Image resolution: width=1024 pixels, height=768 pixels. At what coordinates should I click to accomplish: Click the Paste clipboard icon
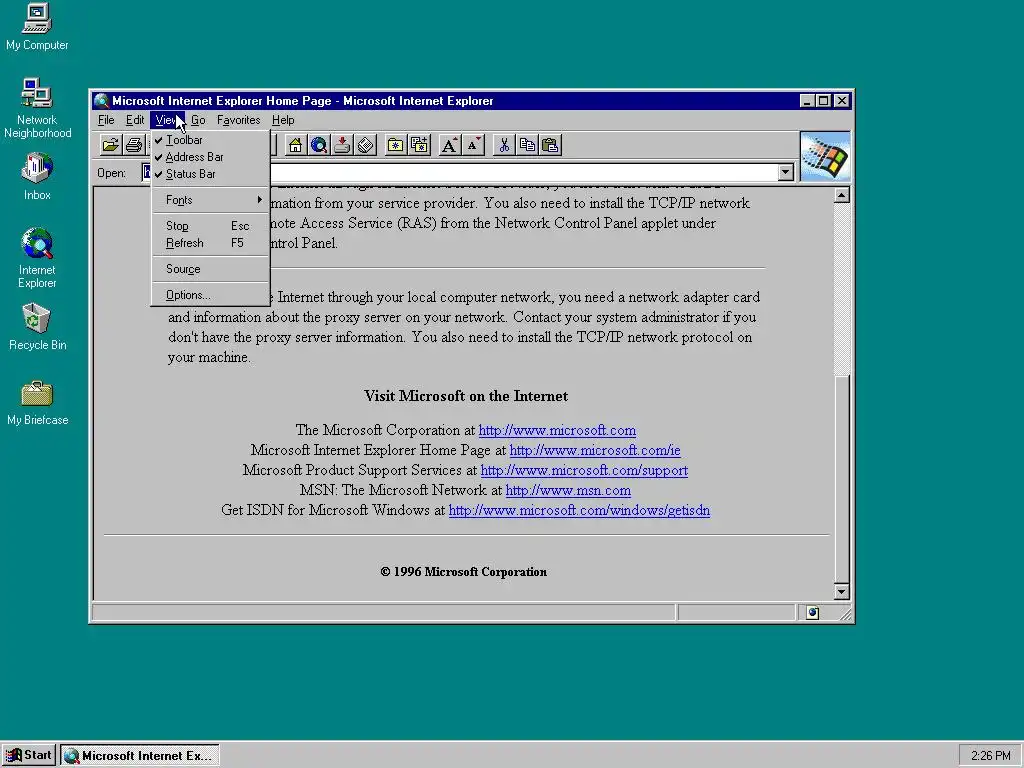click(x=551, y=145)
